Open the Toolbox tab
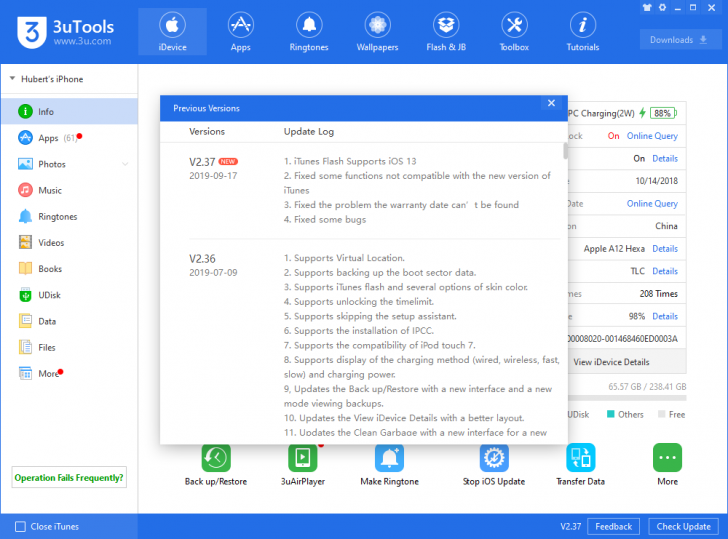Screen dimensions: 728x539 [x=514, y=32]
